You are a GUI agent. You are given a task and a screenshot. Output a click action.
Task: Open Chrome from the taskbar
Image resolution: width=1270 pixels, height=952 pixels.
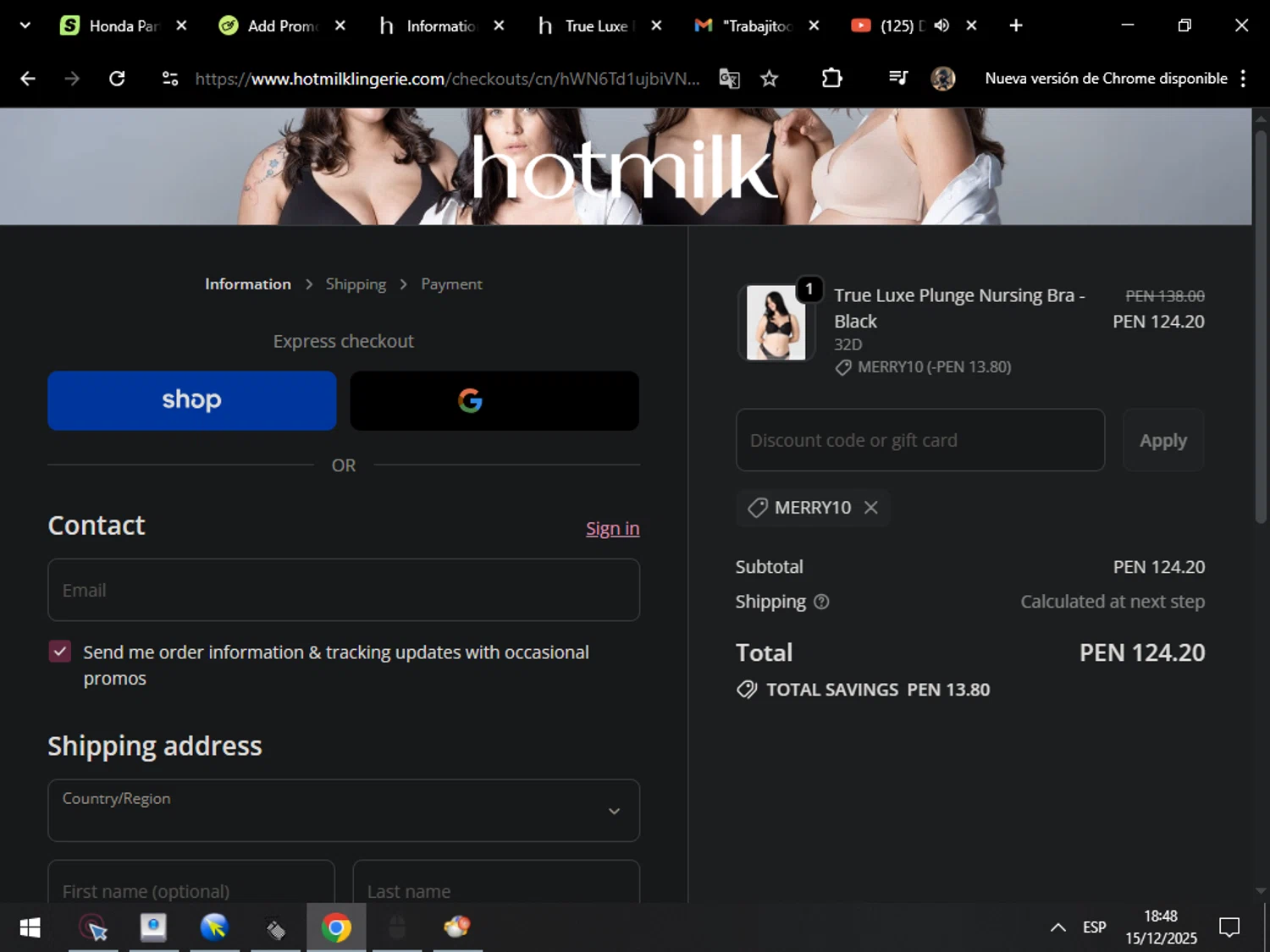pyautogui.click(x=336, y=928)
